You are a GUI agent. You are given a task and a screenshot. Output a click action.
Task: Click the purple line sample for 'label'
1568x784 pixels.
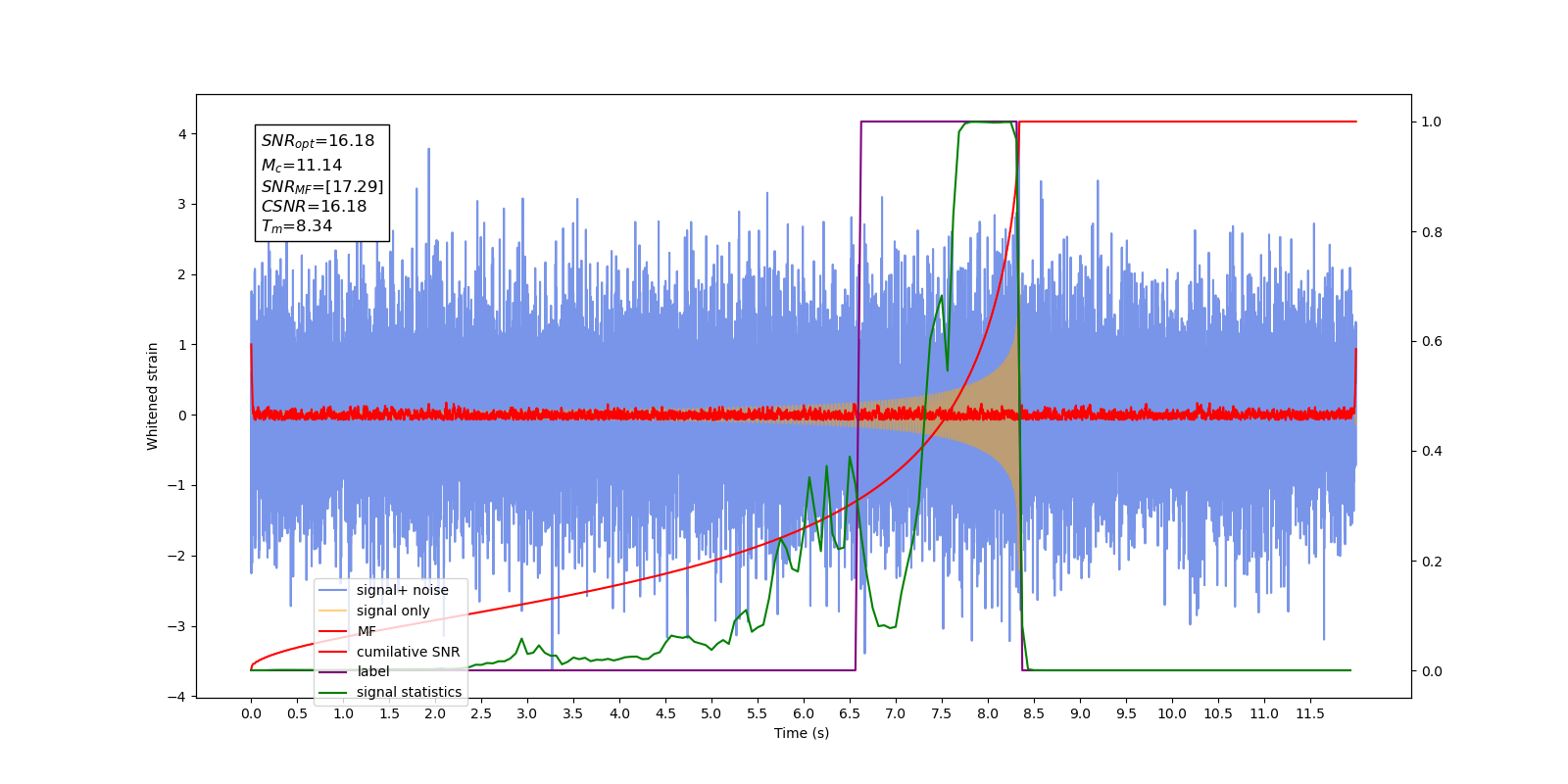(x=334, y=671)
